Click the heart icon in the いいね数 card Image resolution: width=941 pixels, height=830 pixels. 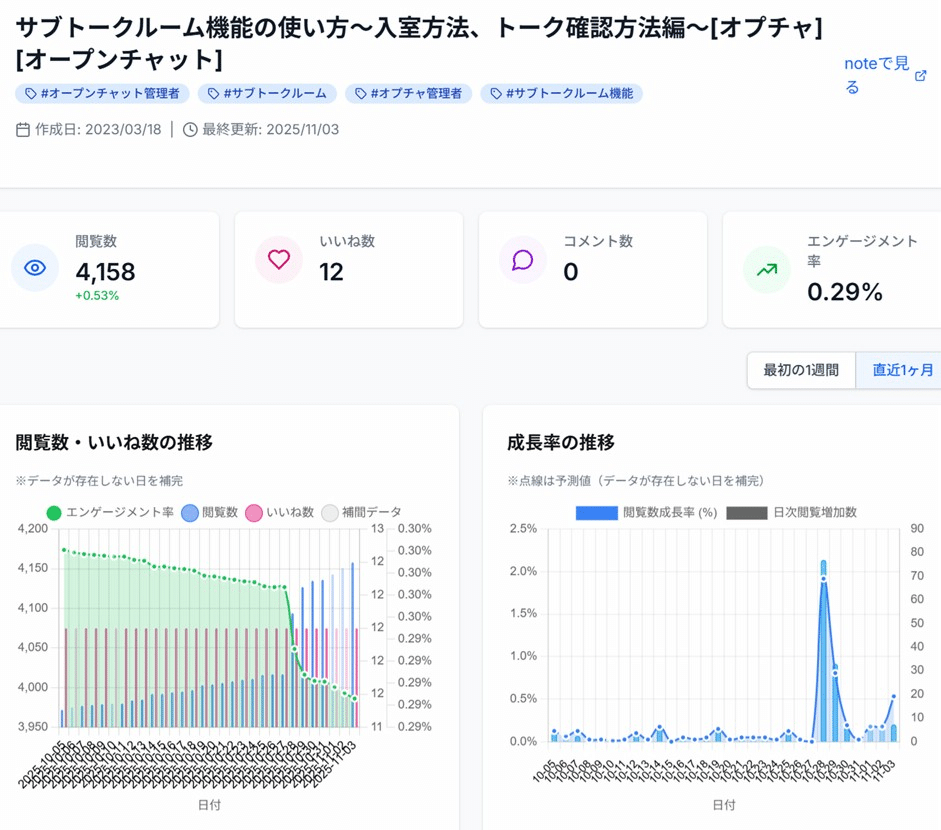tap(279, 259)
